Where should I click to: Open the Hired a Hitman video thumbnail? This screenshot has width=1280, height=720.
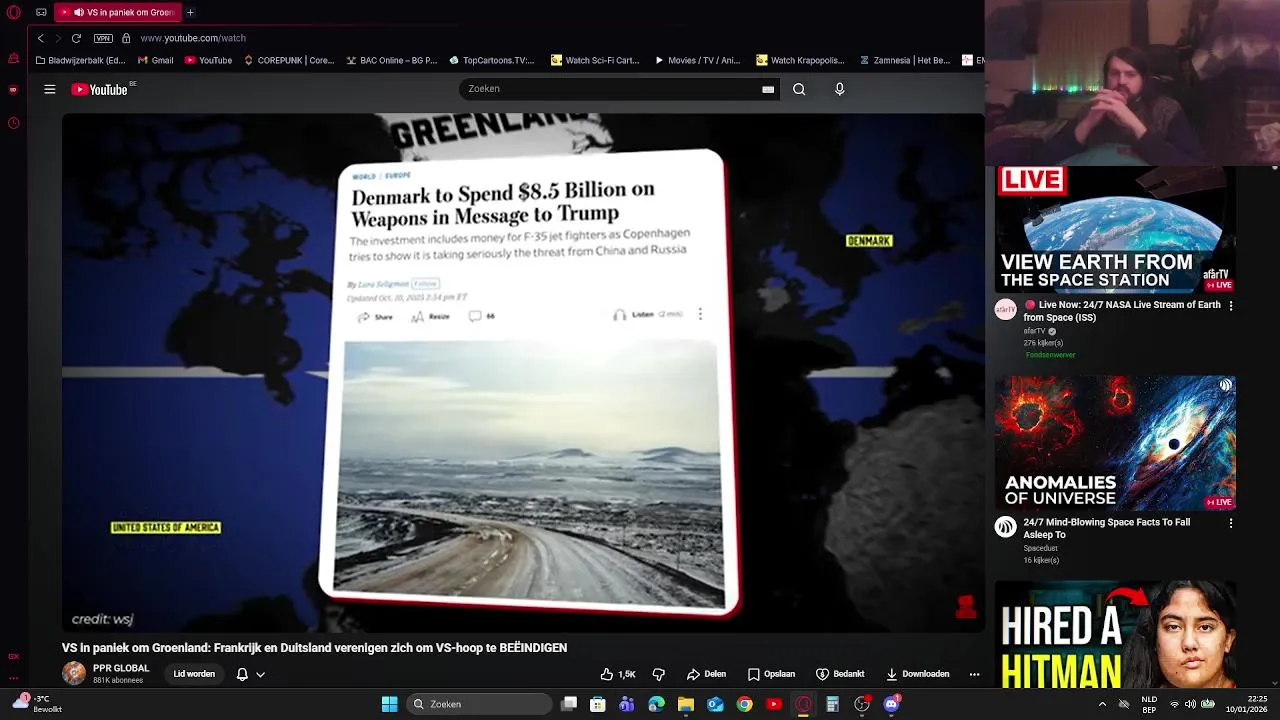pyautogui.click(x=1115, y=634)
